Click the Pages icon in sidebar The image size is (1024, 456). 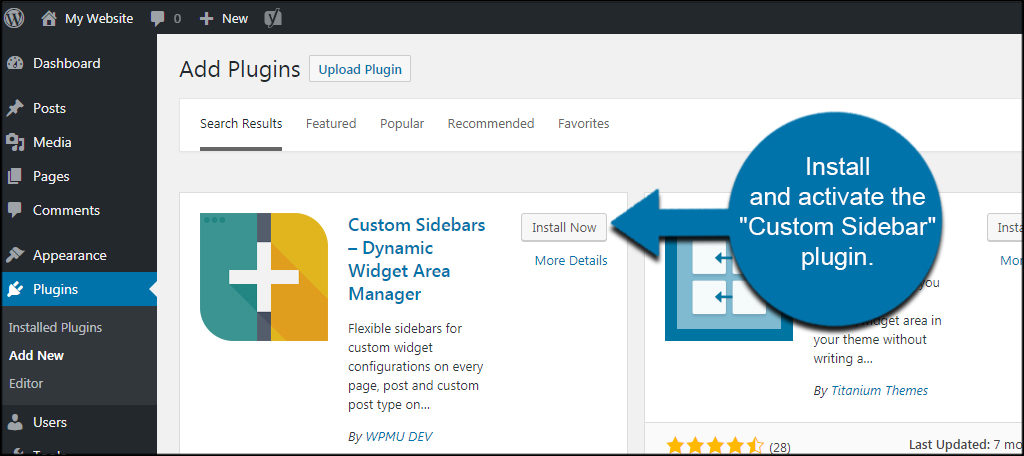coord(15,176)
